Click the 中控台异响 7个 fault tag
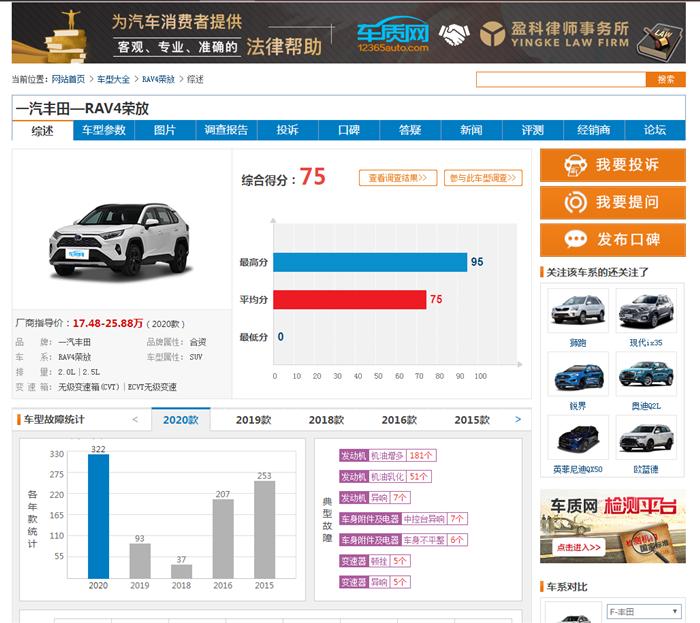 click(403, 519)
